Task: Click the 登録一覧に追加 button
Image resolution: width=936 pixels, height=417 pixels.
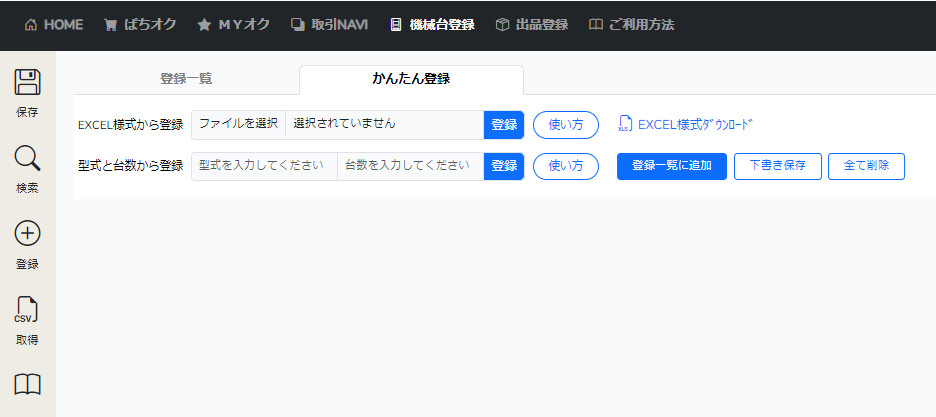Action: (672, 166)
